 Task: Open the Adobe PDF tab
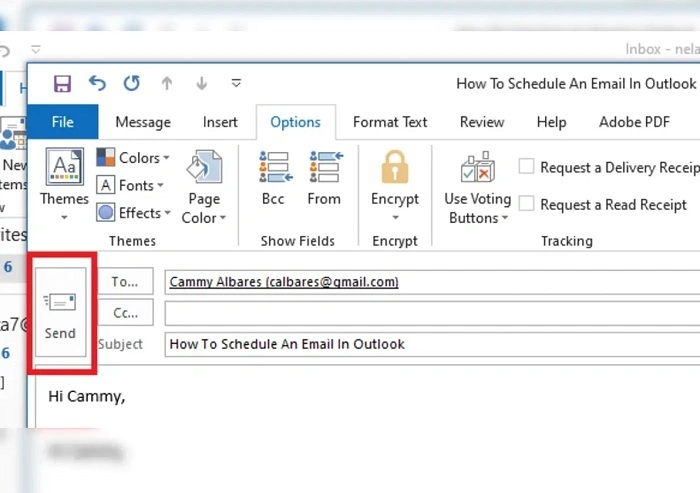click(x=634, y=122)
